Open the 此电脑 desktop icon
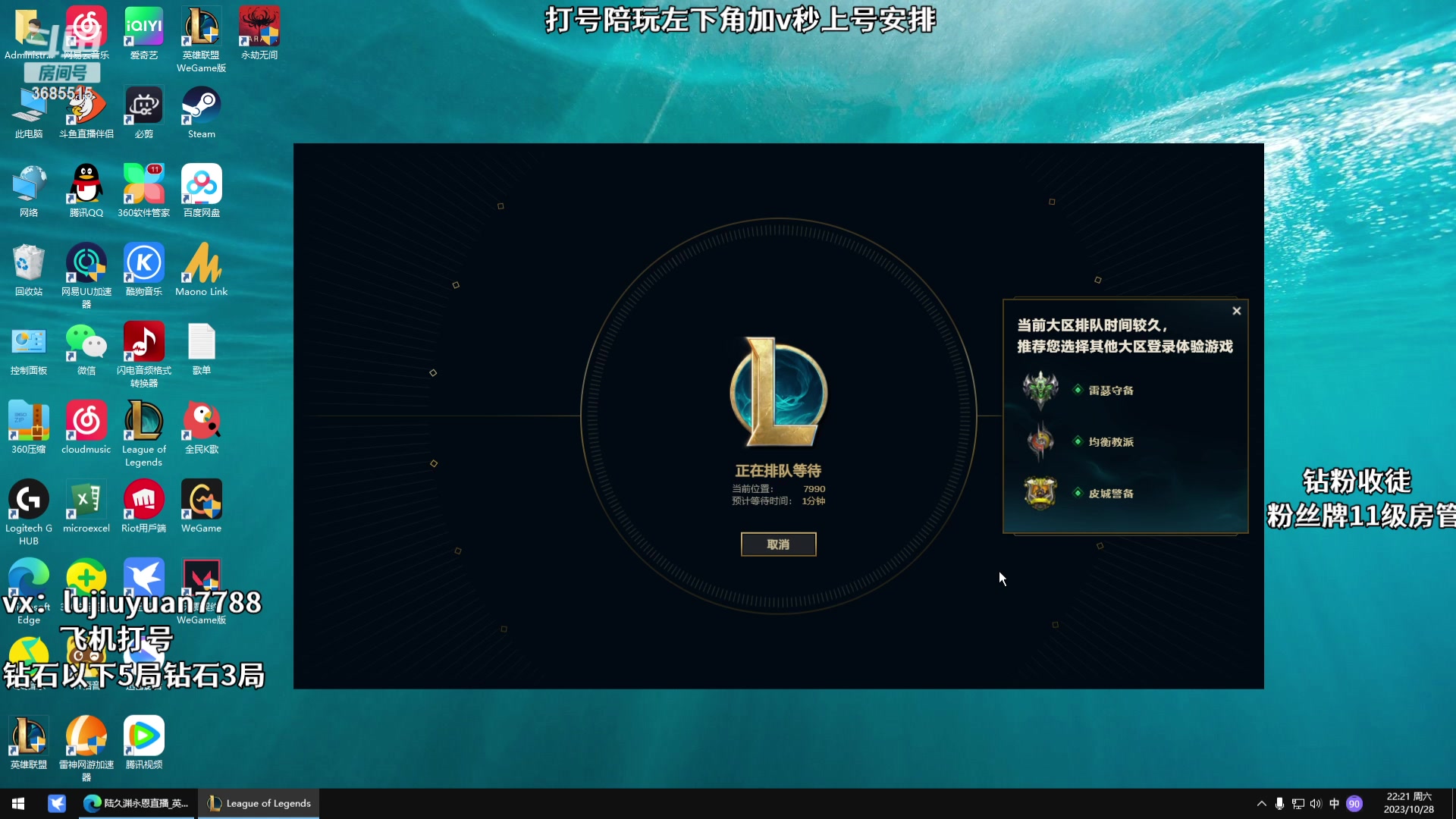The image size is (1456, 819). (29, 113)
